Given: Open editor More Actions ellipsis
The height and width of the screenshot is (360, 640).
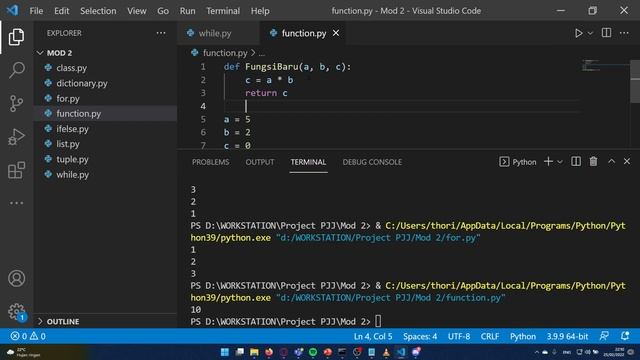Looking at the screenshot, I should [x=624, y=33].
